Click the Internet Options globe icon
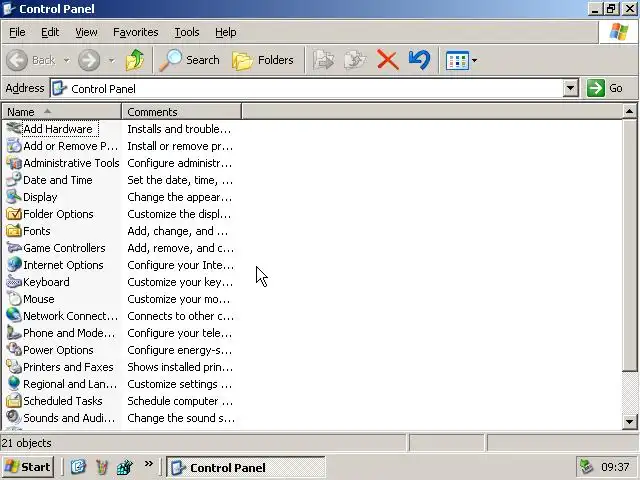The width and height of the screenshot is (640, 480). (14, 265)
